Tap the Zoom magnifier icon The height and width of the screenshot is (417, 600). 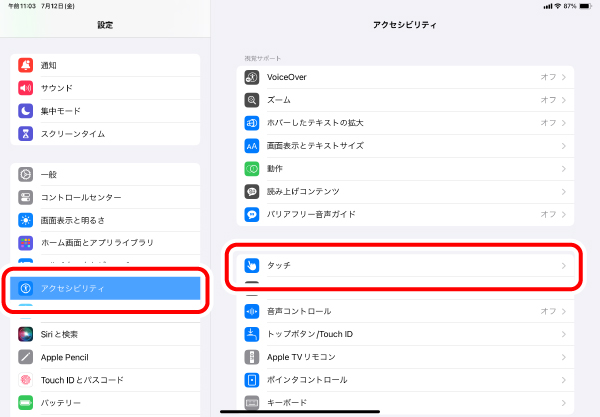click(x=252, y=100)
